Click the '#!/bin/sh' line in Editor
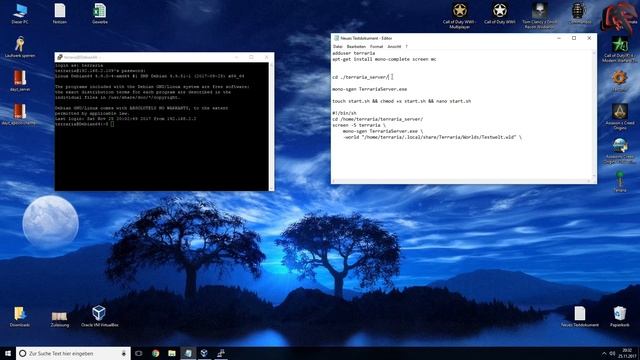This screenshot has width=640, height=360. tap(344, 113)
